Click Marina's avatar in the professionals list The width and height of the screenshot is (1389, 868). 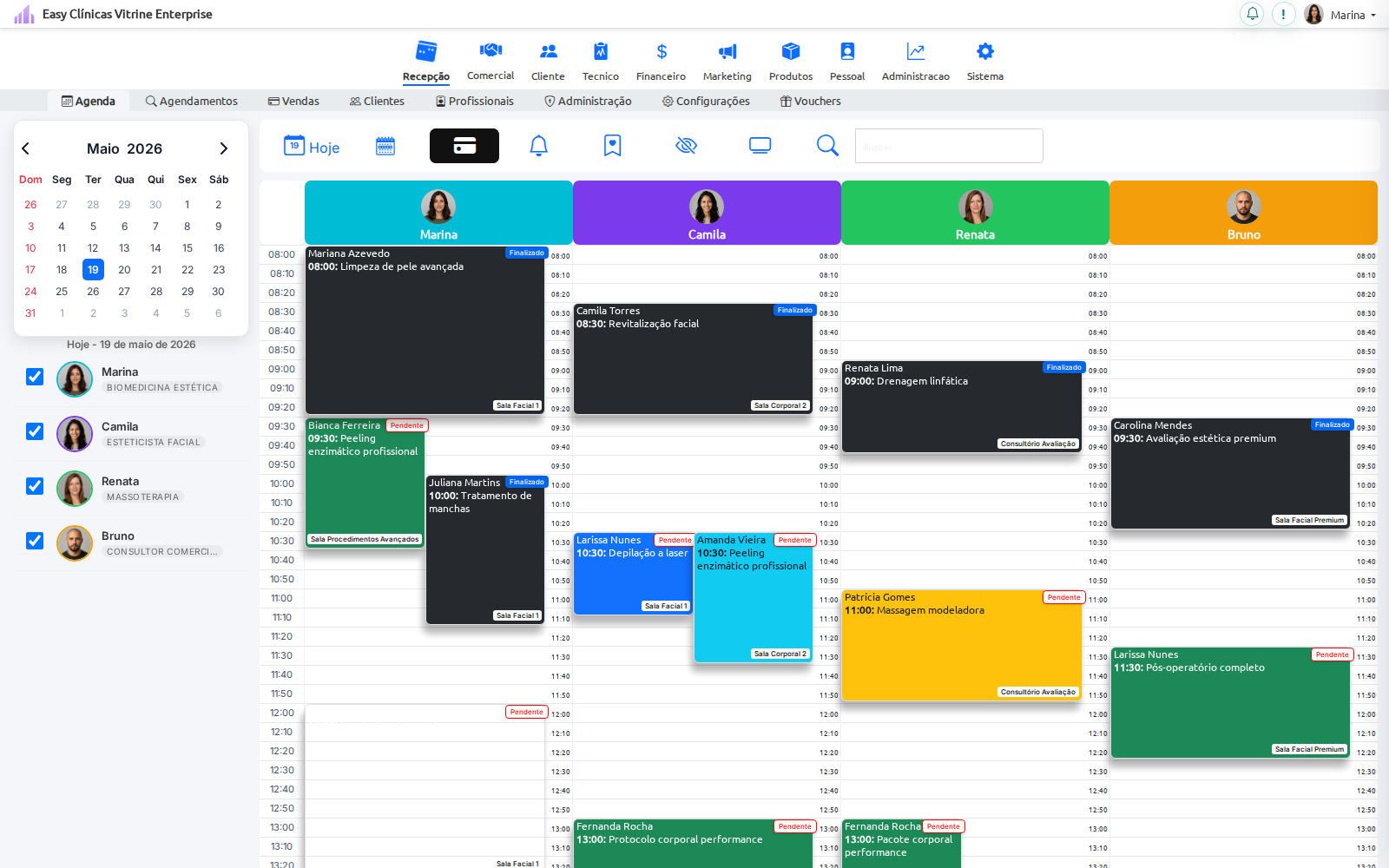point(75,379)
